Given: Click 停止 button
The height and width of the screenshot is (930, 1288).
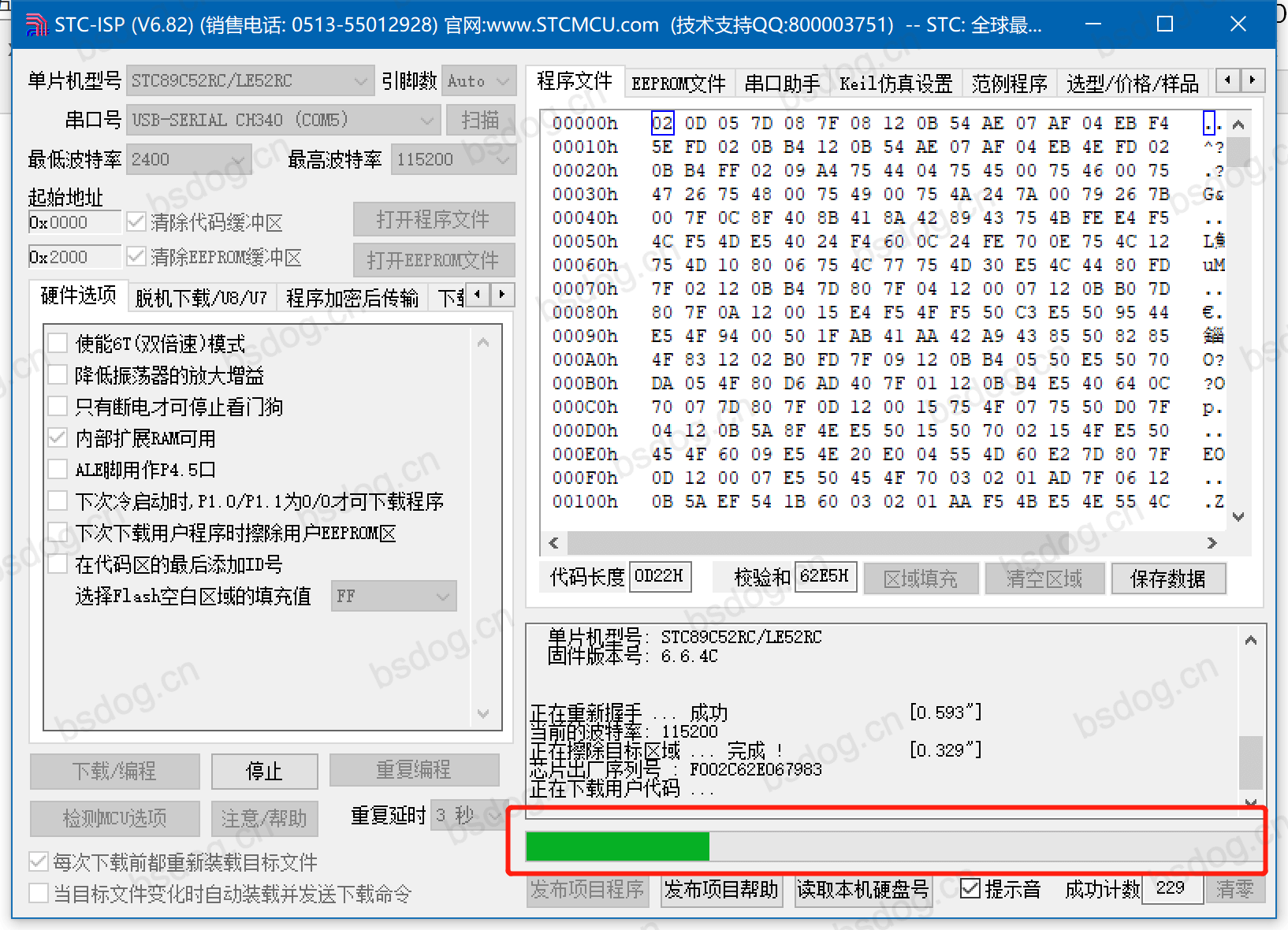Looking at the screenshot, I should 264,771.
